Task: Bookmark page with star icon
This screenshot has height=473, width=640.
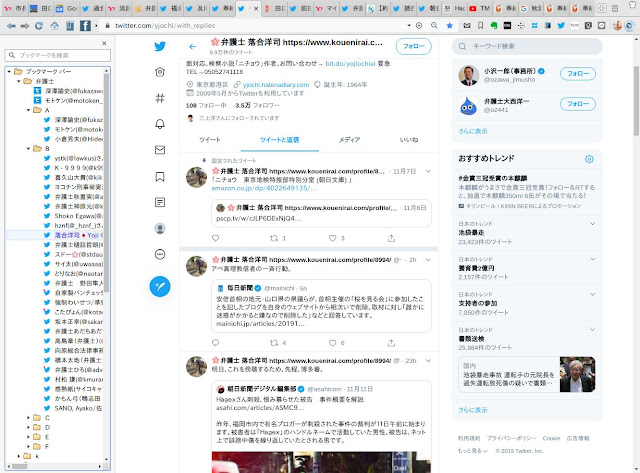Action: click(x=449, y=25)
